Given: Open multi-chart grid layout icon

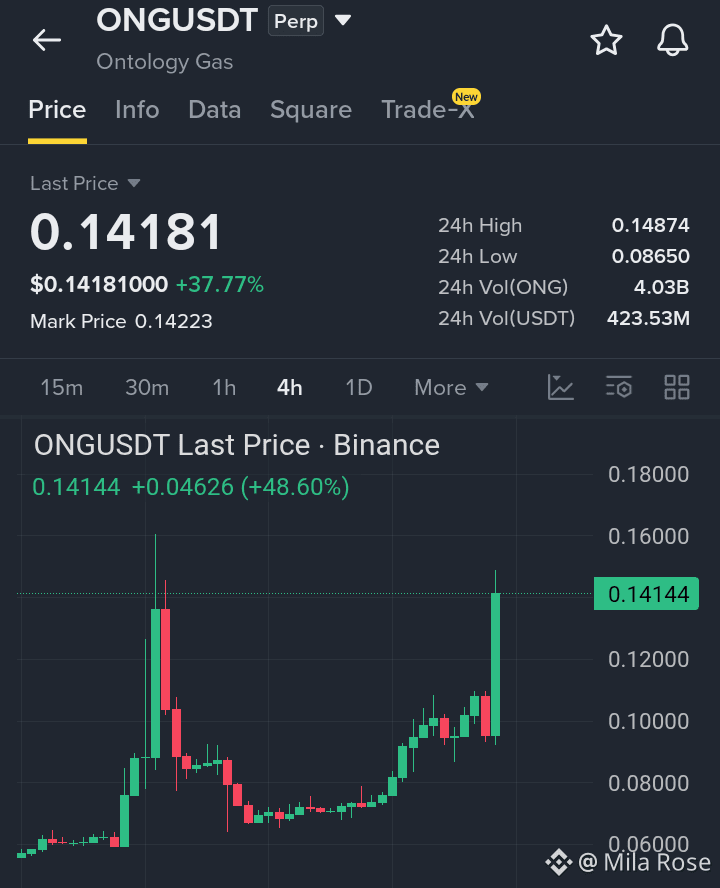Looking at the screenshot, I should [x=677, y=387].
